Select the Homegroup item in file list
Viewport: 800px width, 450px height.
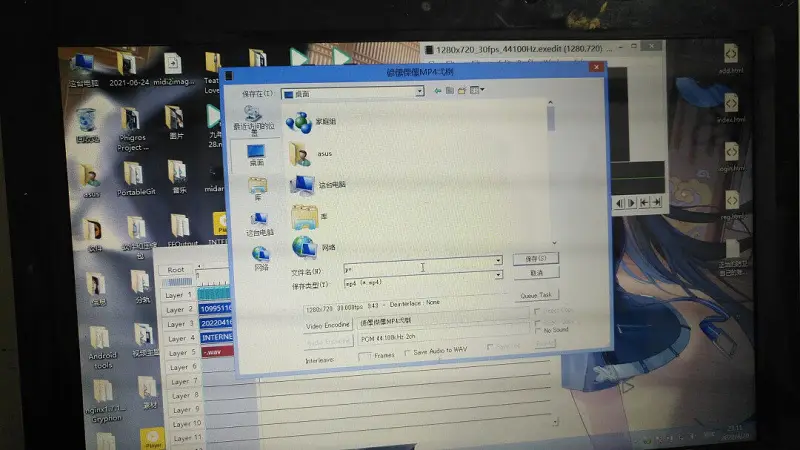311,122
